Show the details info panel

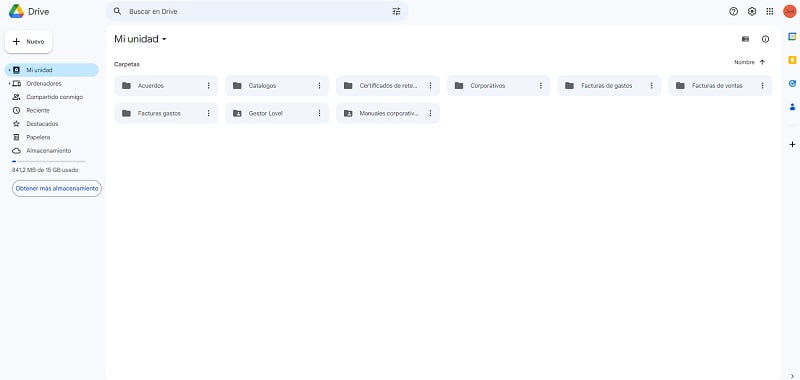[765, 39]
